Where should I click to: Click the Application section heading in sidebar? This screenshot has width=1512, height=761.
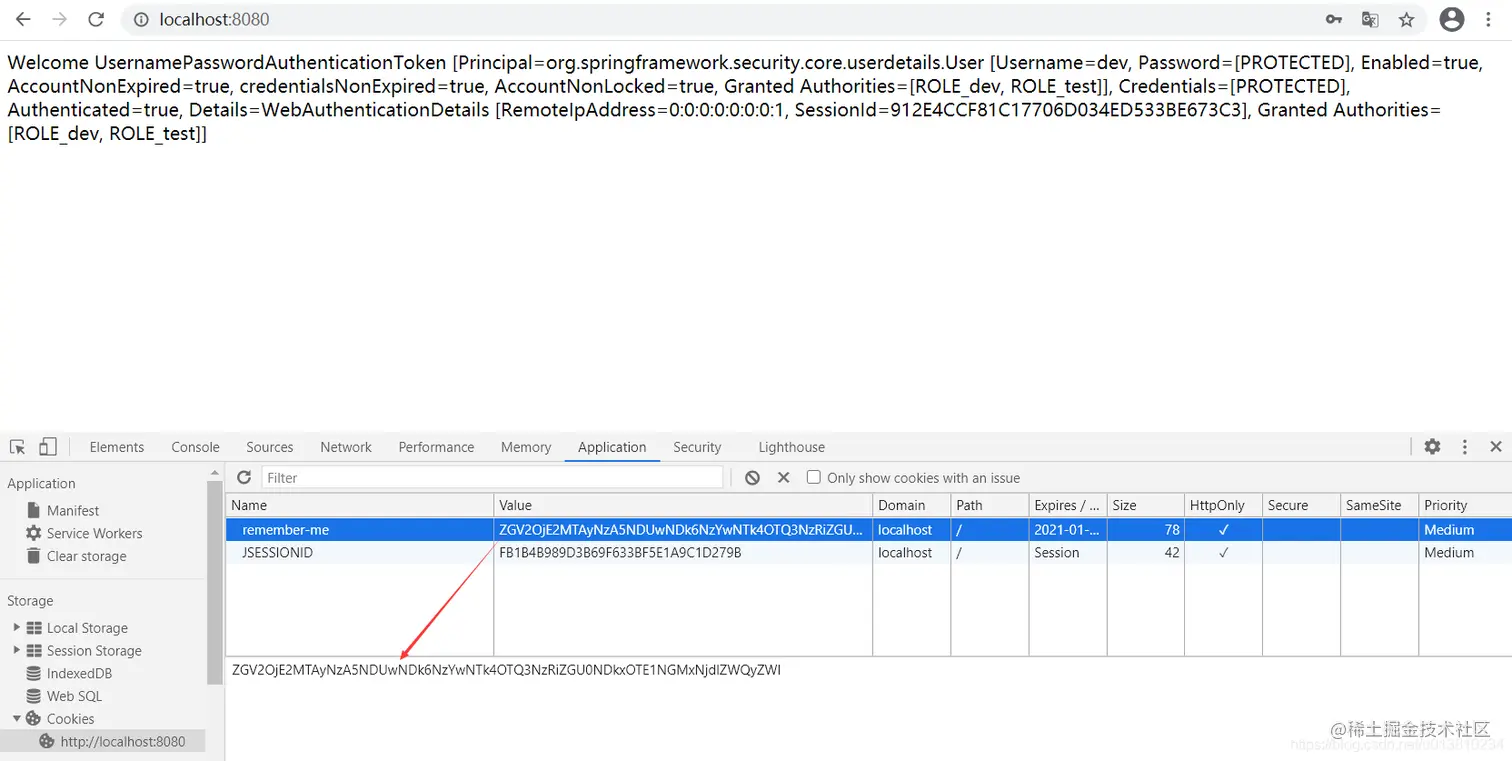41,483
